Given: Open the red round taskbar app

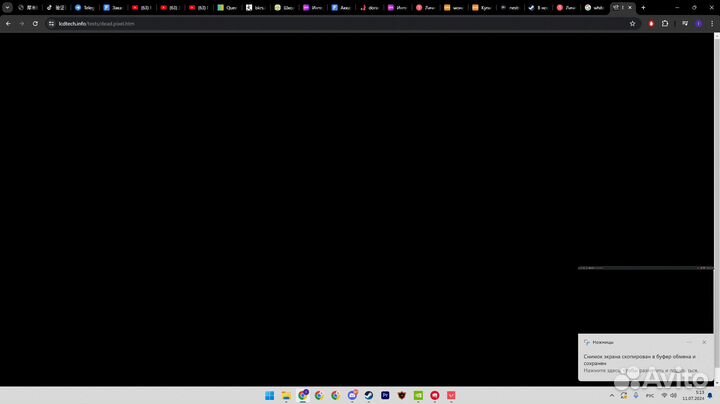Looking at the screenshot, I should click(435, 395).
